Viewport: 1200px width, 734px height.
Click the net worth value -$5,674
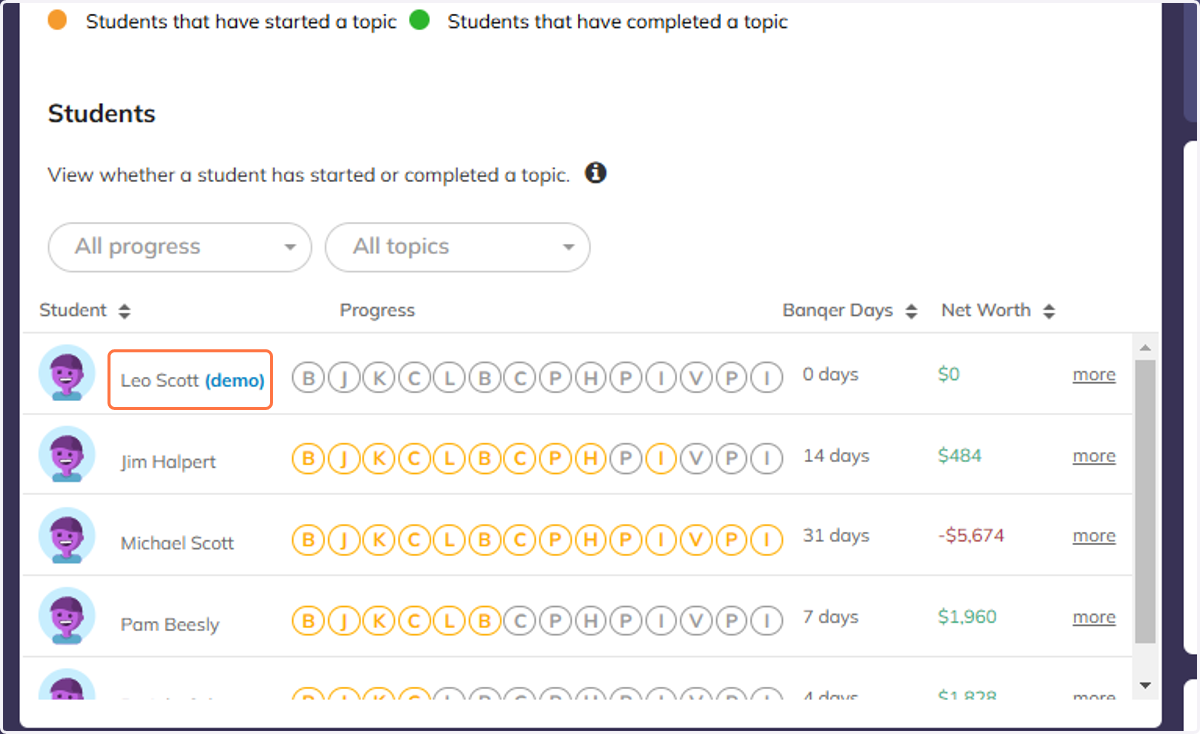pyautogui.click(x=971, y=536)
